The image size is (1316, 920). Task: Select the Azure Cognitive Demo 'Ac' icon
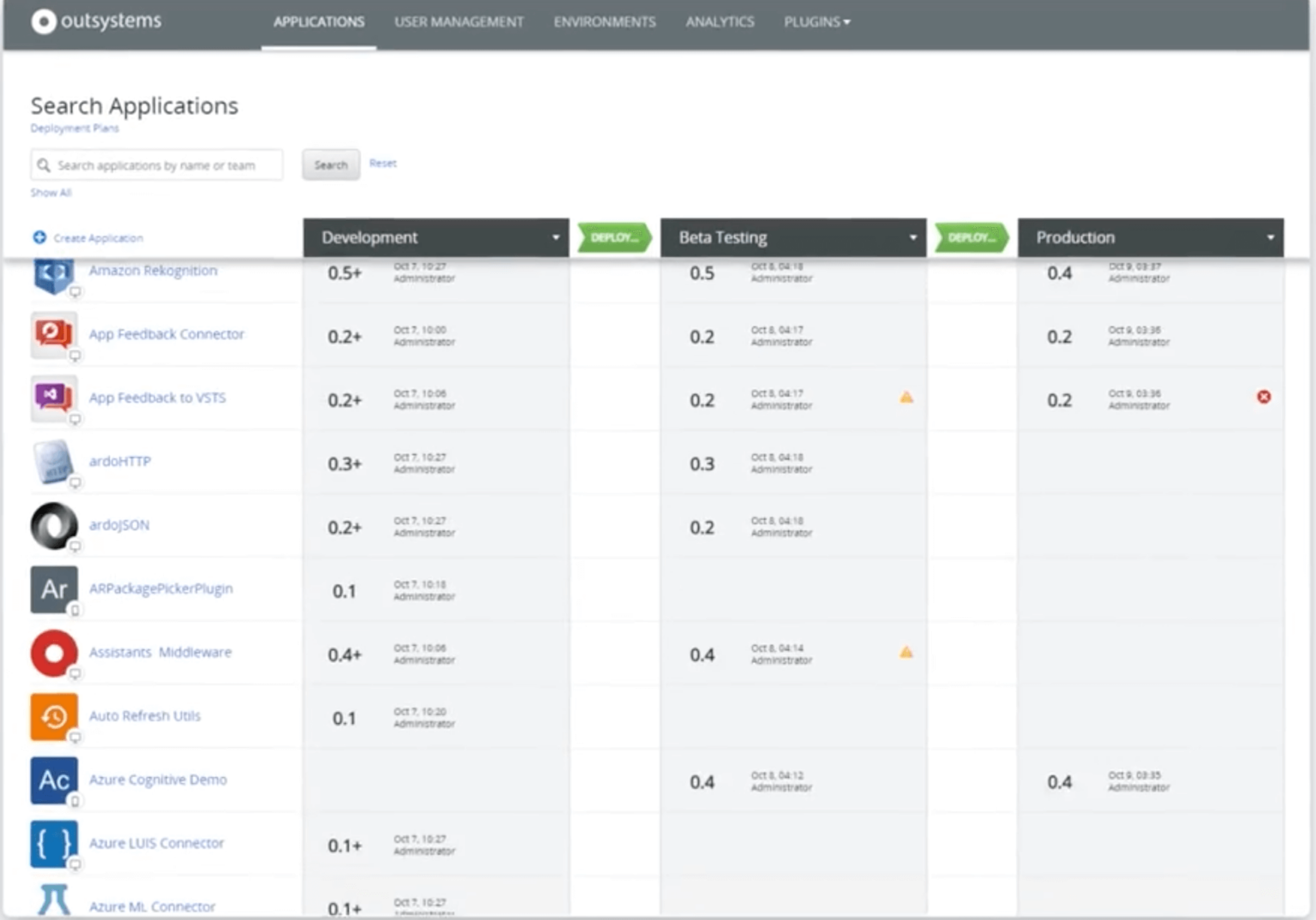click(51, 780)
